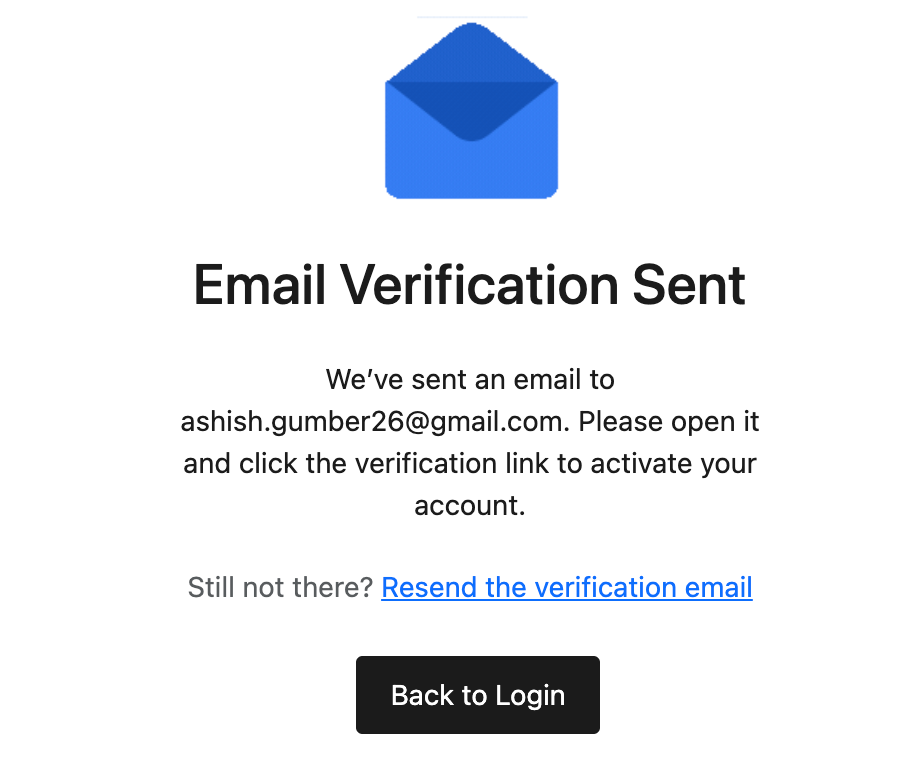
Task: Click the Still not there? text
Action: [x=280, y=587]
